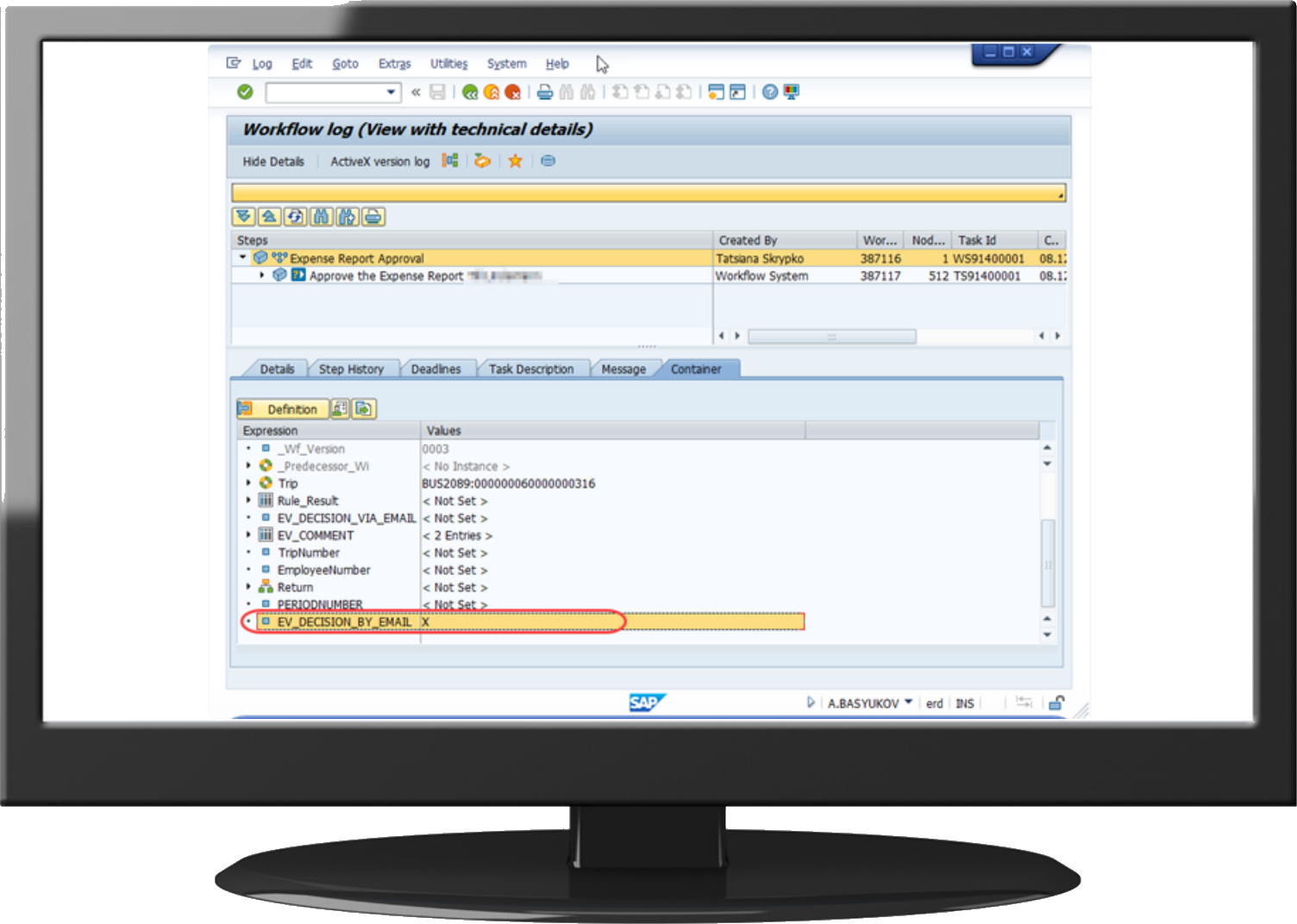
Task: Click the Generate Shortcut icon
Action: click(x=737, y=91)
